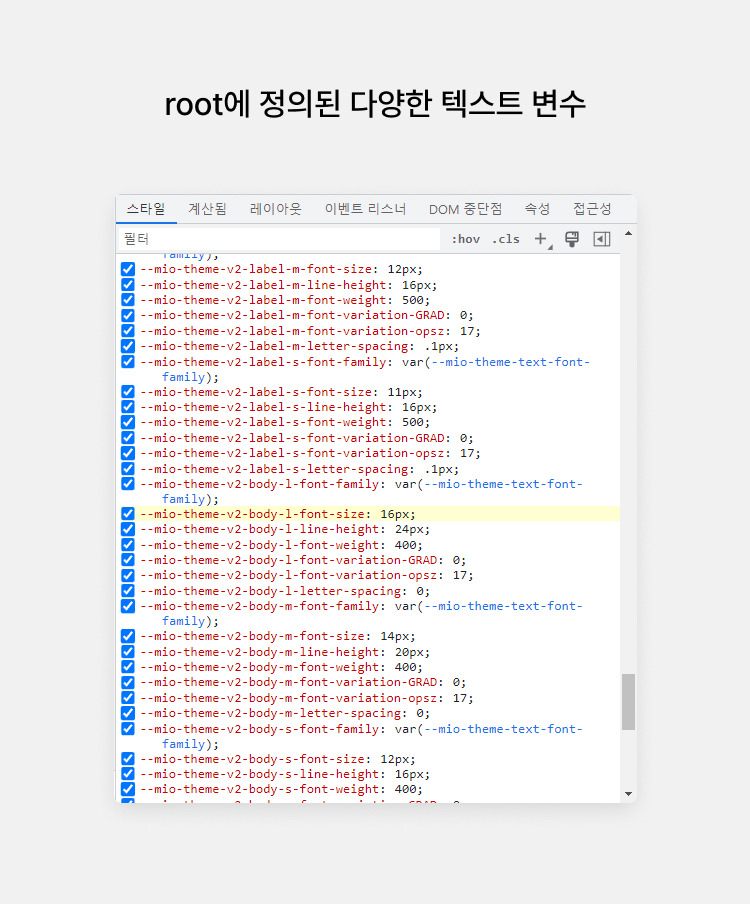Click property name --mio-theme-v2-body-m-letter-spacing
This screenshot has height=904, width=750.
270,713
